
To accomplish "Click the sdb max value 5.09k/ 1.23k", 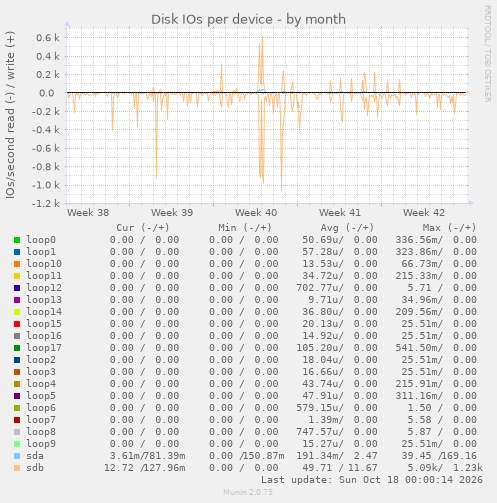I will click(445, 468).
